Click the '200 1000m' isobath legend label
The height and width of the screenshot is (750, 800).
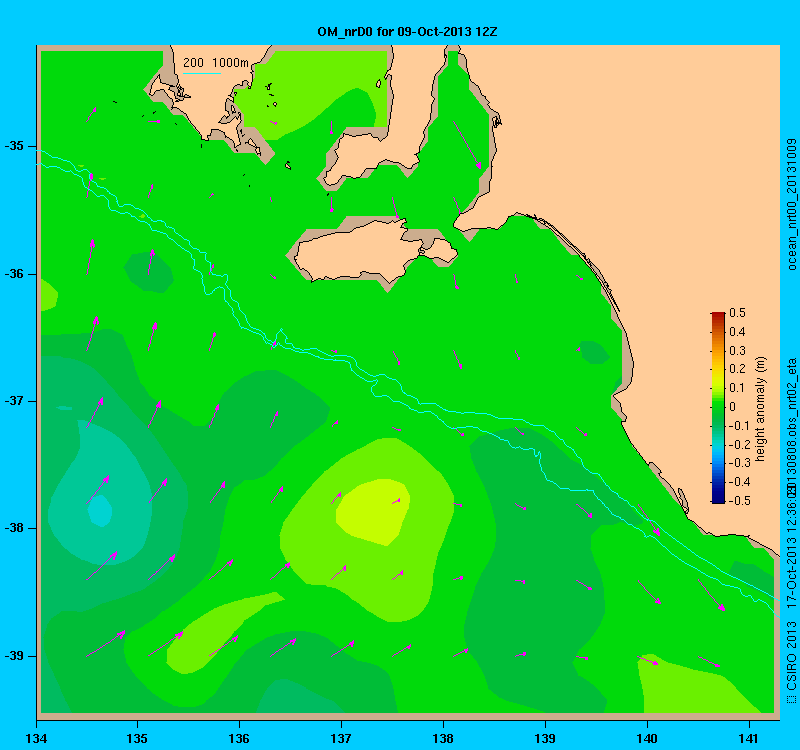tap(216, 63)
